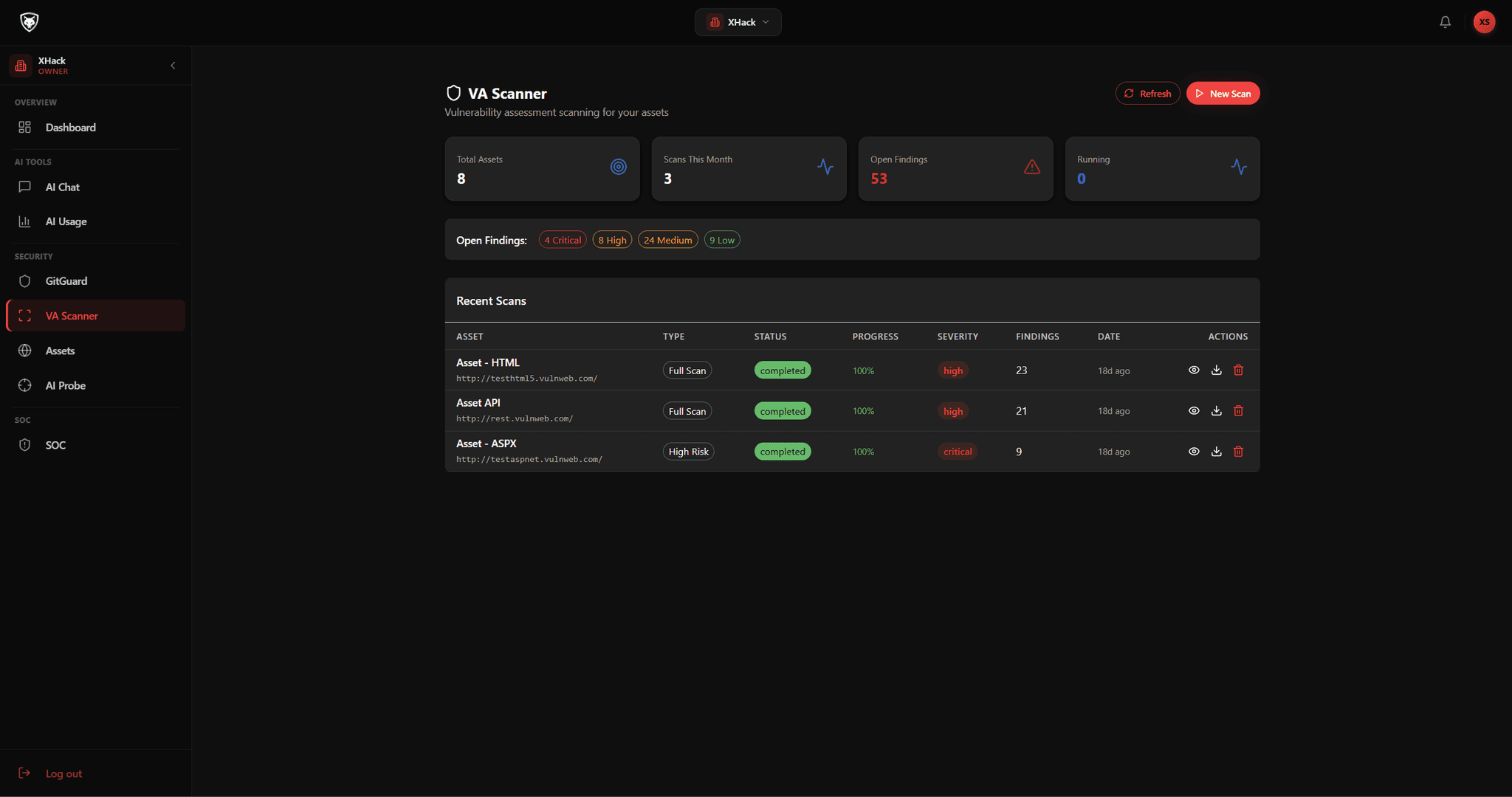Click the GitGuard shield icon
This screenshot has height=797, width=1512.
pos(24,281)
